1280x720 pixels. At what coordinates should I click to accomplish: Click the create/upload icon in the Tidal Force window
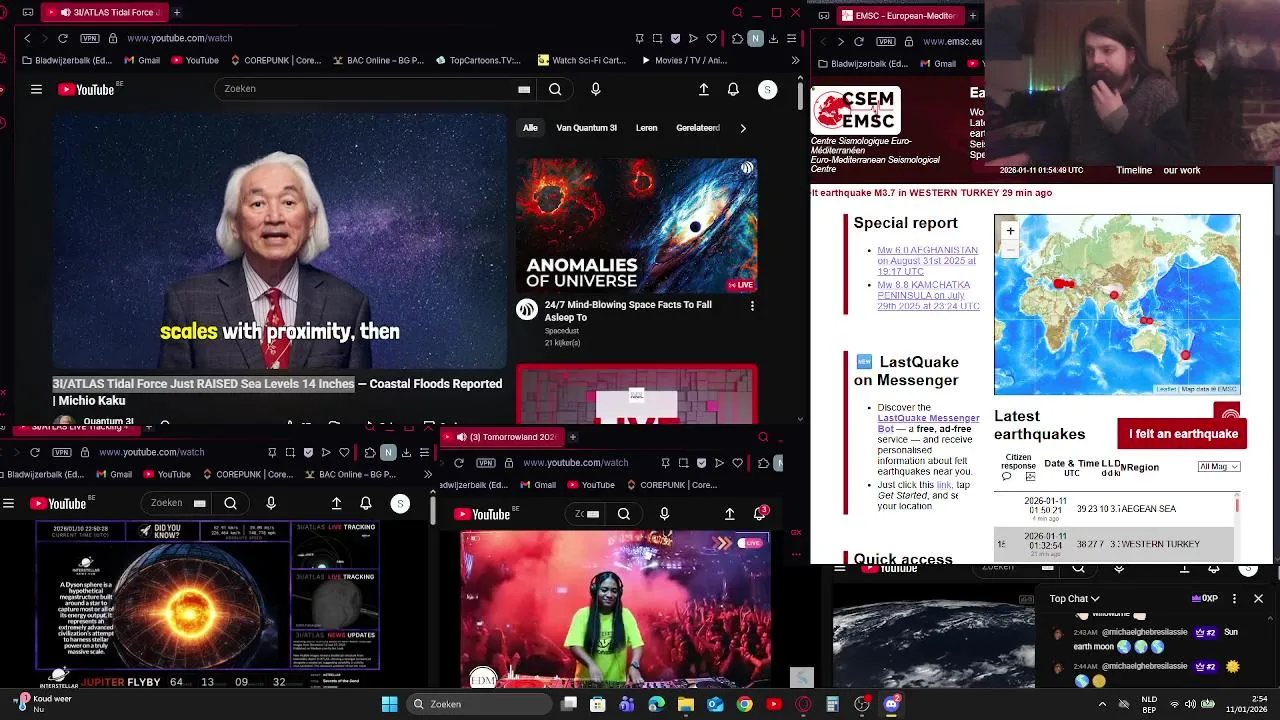[703, 89]
